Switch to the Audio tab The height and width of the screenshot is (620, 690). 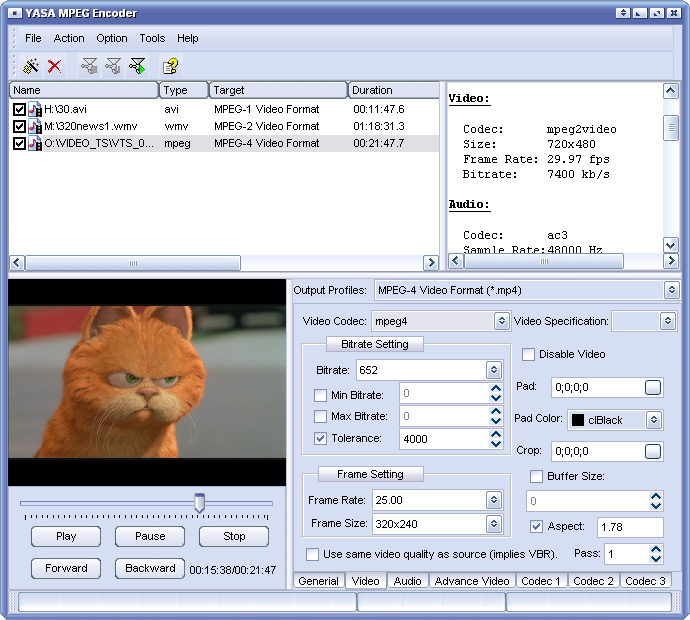click(x=407, y=581)
